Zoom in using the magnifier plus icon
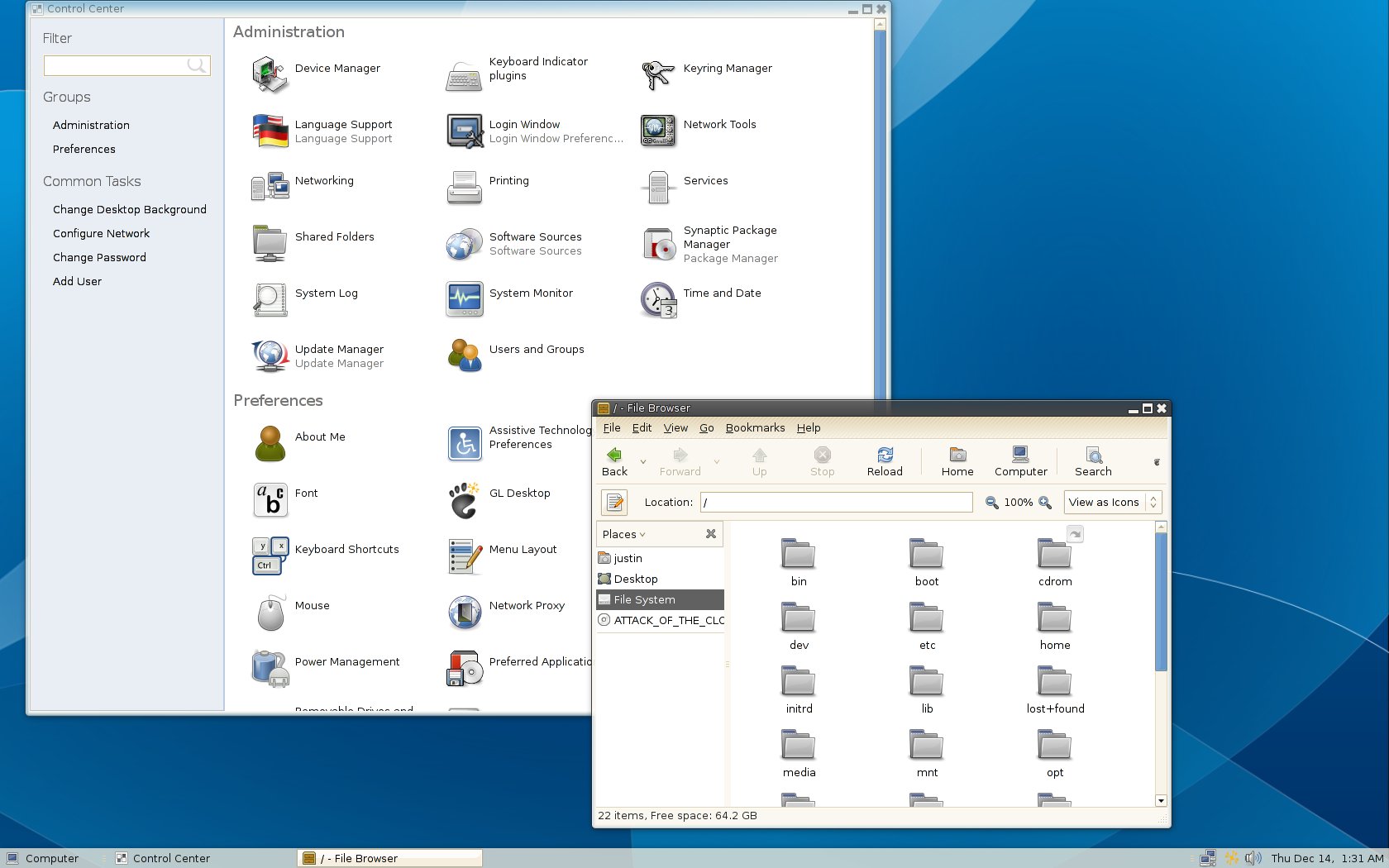Image resolution: width=1389 pixels, height=868 pixels. coord(1045,502)
